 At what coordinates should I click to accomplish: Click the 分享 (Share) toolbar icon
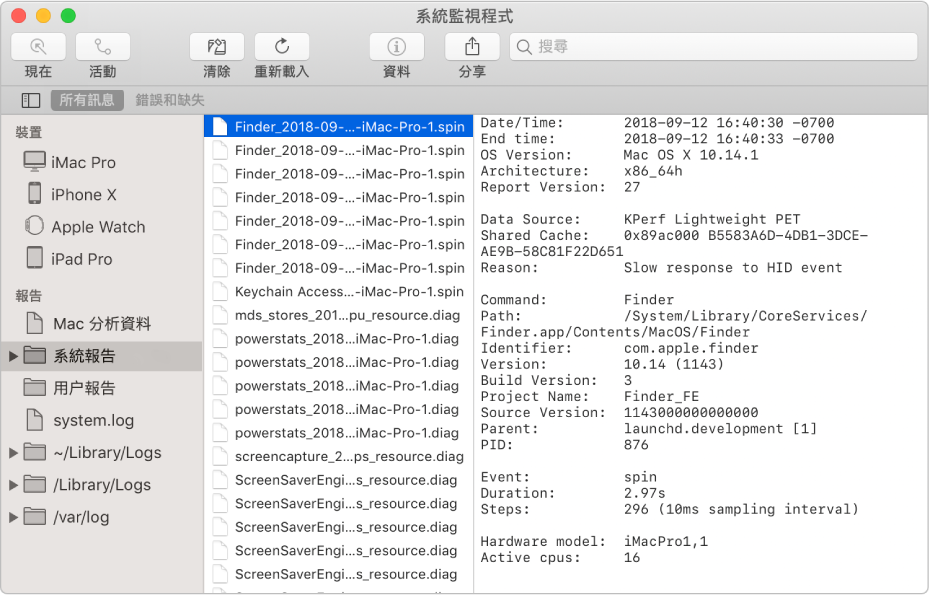472,47
